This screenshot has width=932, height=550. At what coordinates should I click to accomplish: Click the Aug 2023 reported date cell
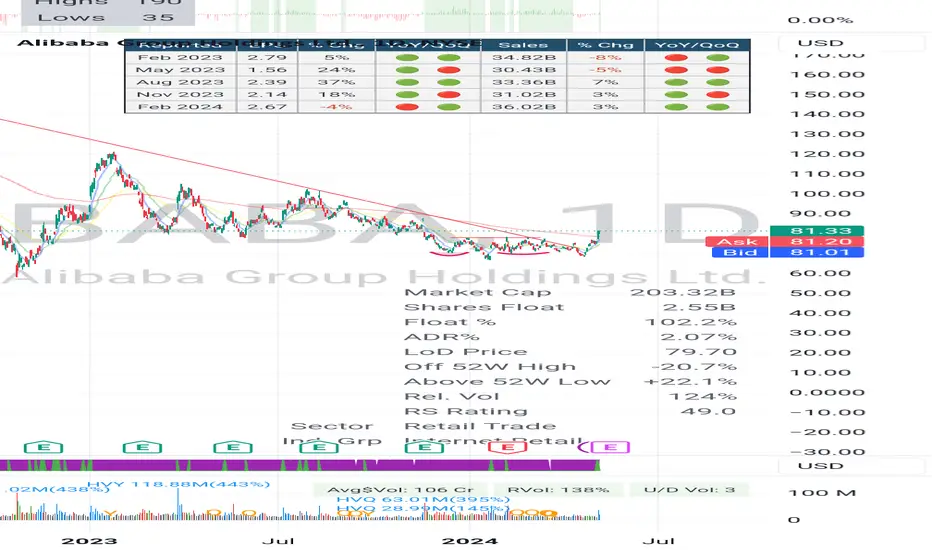coord(180,82)
